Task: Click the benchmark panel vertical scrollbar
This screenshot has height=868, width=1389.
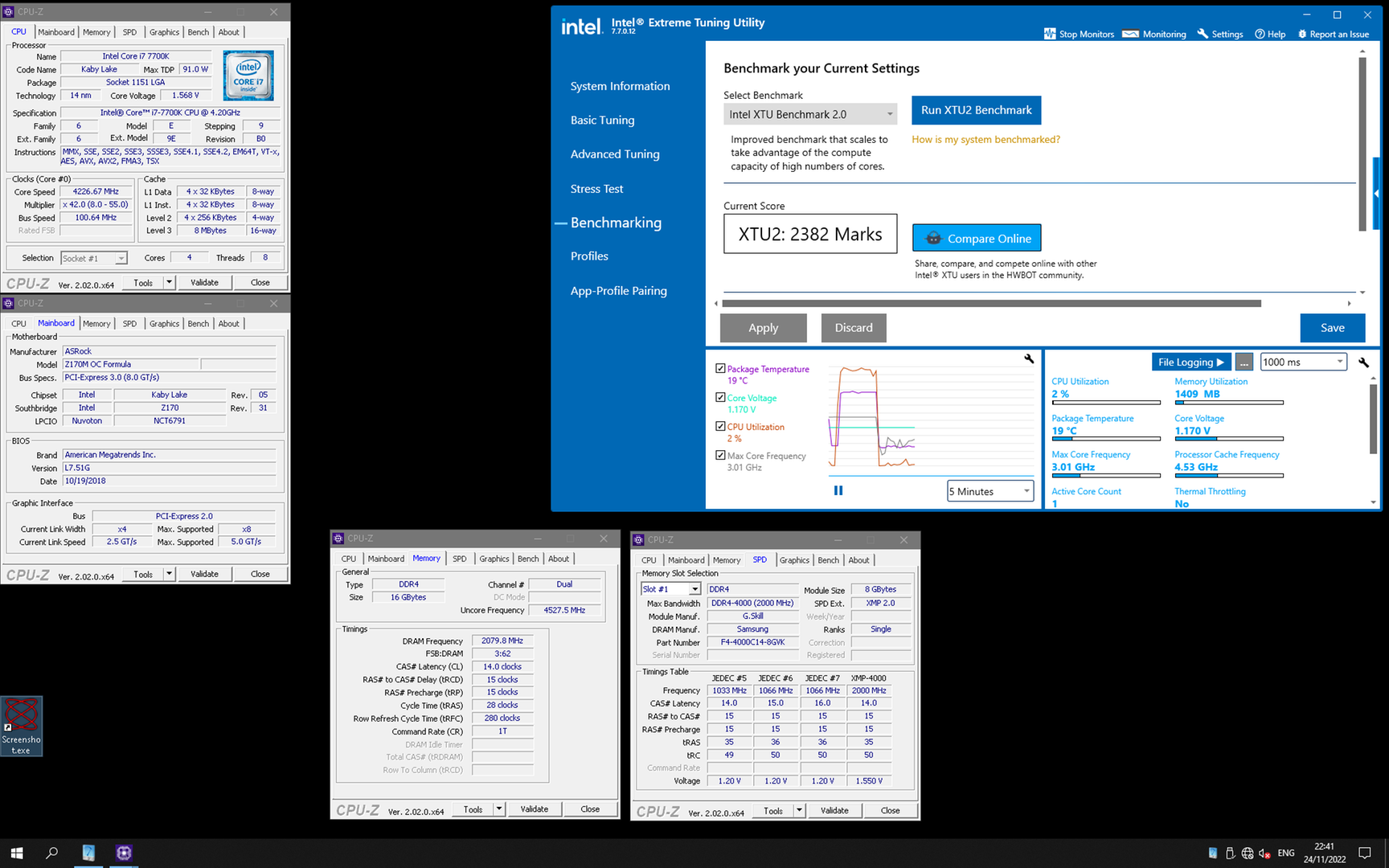Action: [1362, 143]
